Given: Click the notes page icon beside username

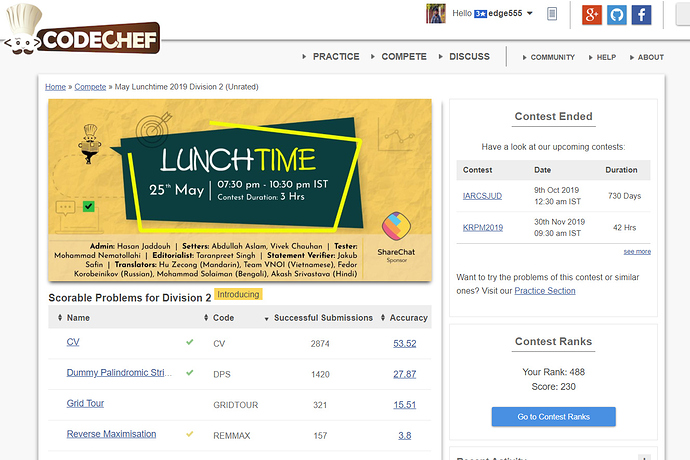Looking at the screenshot, I should tap(552, 14).
